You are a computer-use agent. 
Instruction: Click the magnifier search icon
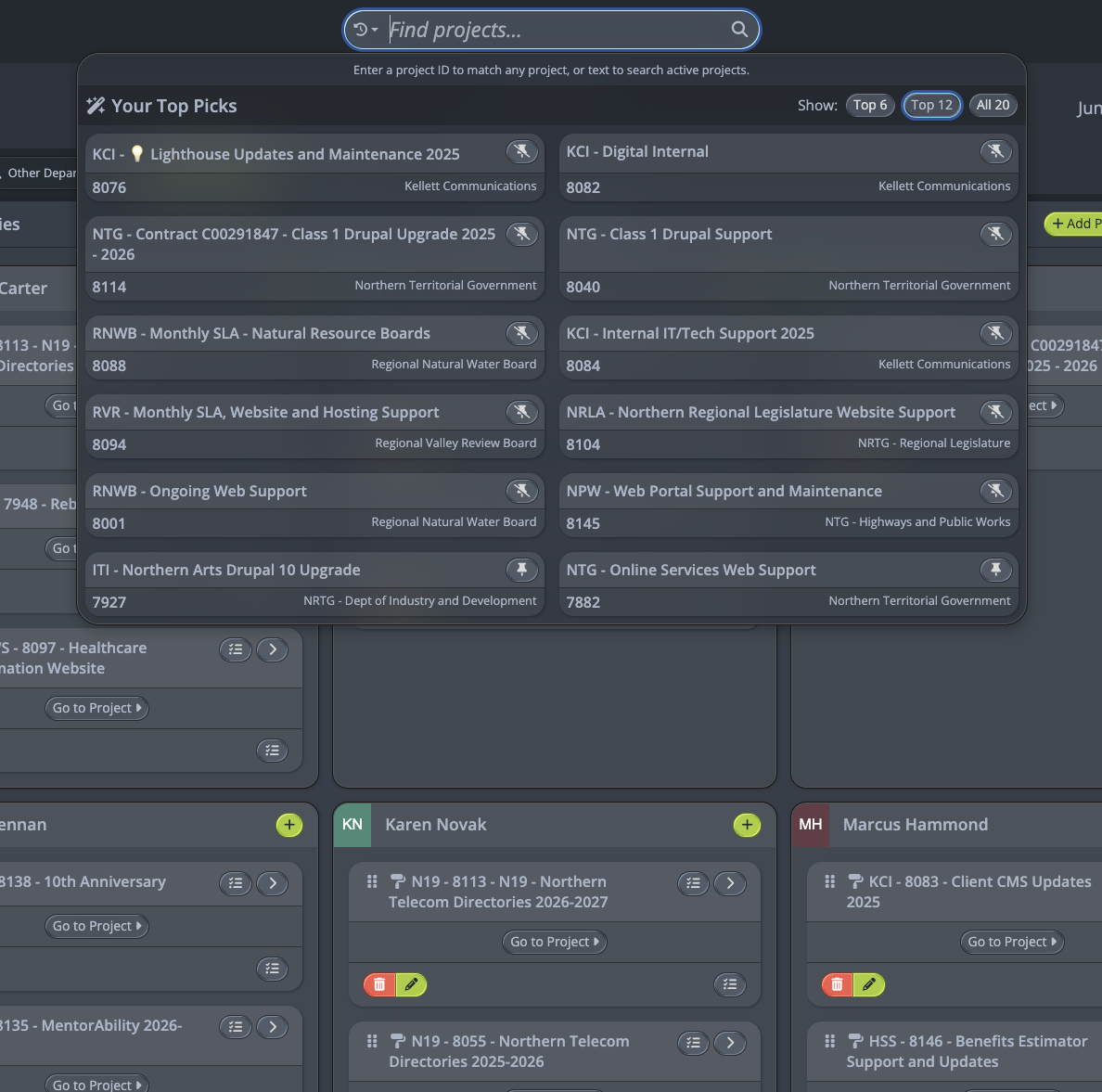pyautogui.click(x=738, y=30)
